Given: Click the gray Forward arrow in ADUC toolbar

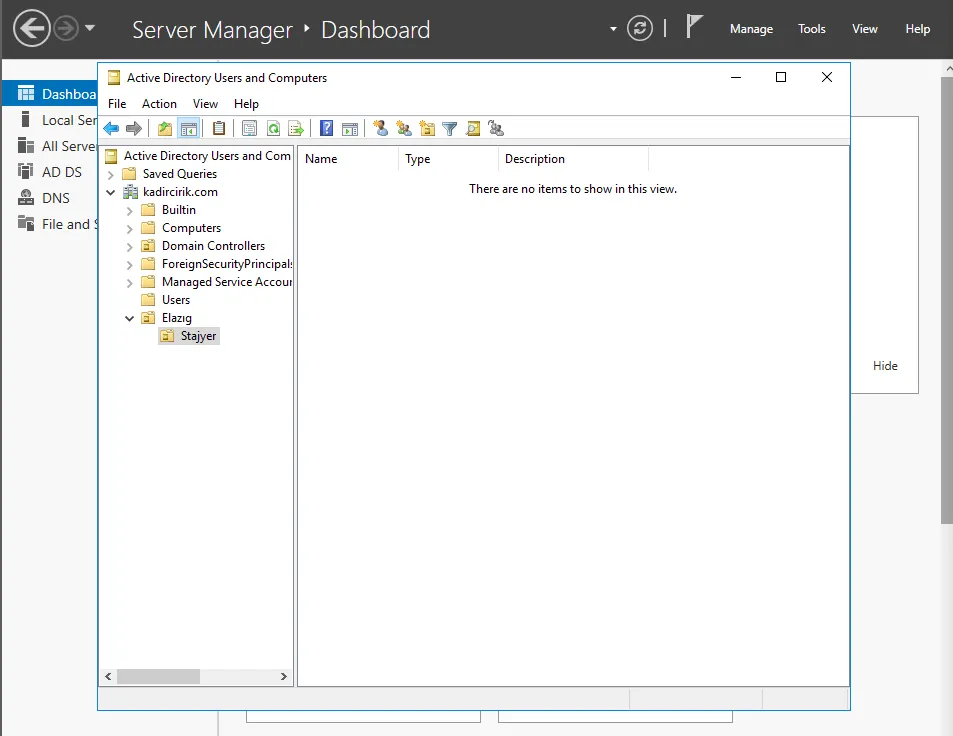Looking at the screenshot, I should coord(134,128).
